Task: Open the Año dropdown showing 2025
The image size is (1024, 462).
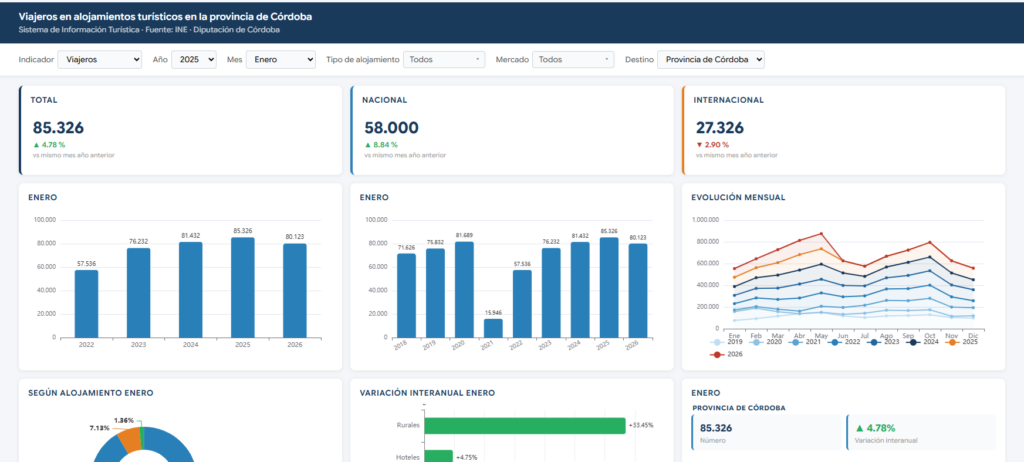Action: (194, 59)
